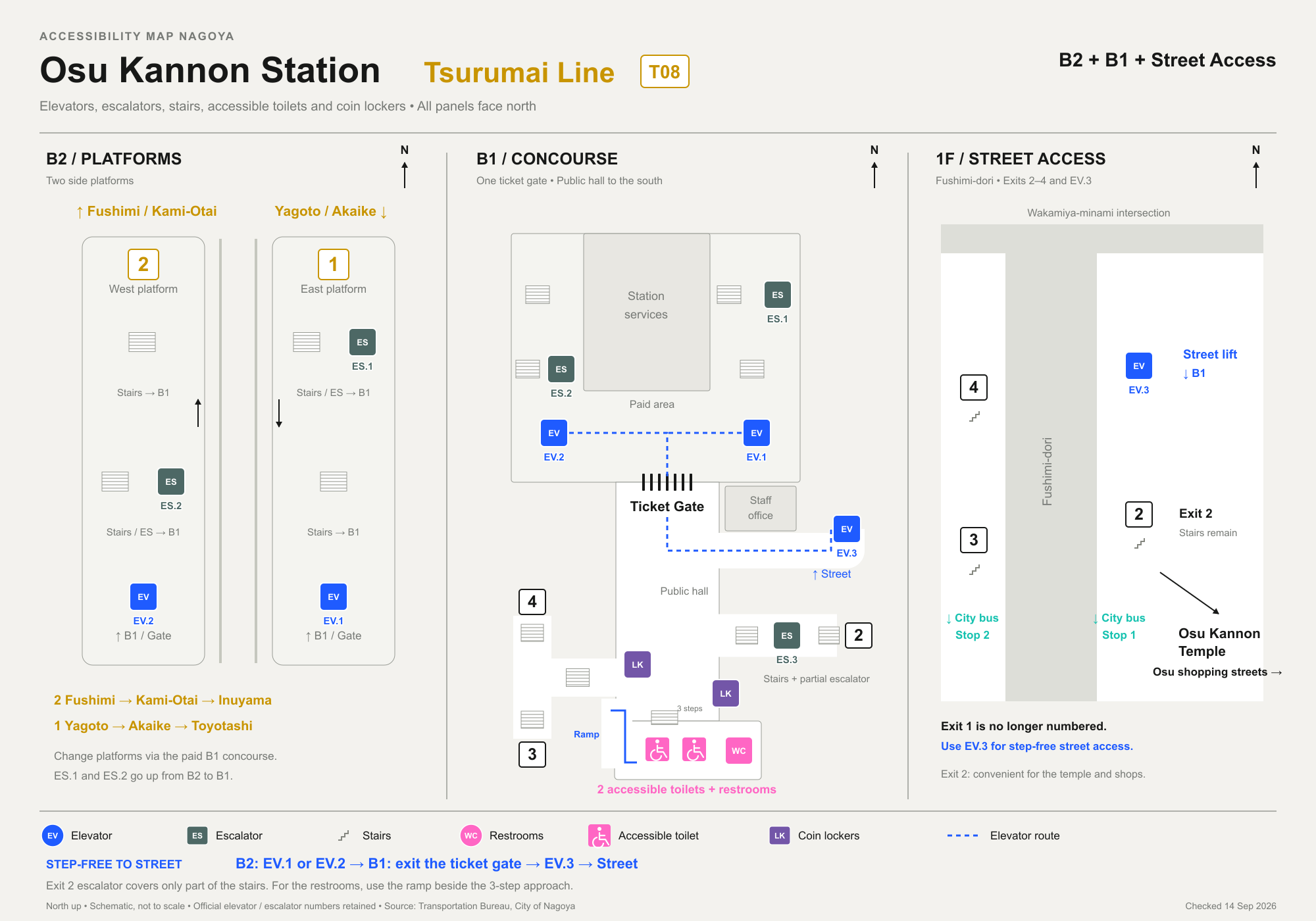Viewport: 1316px width, 921px height.
Task: Click the EV.1 elevator icon on East platform
Action: 334,597
